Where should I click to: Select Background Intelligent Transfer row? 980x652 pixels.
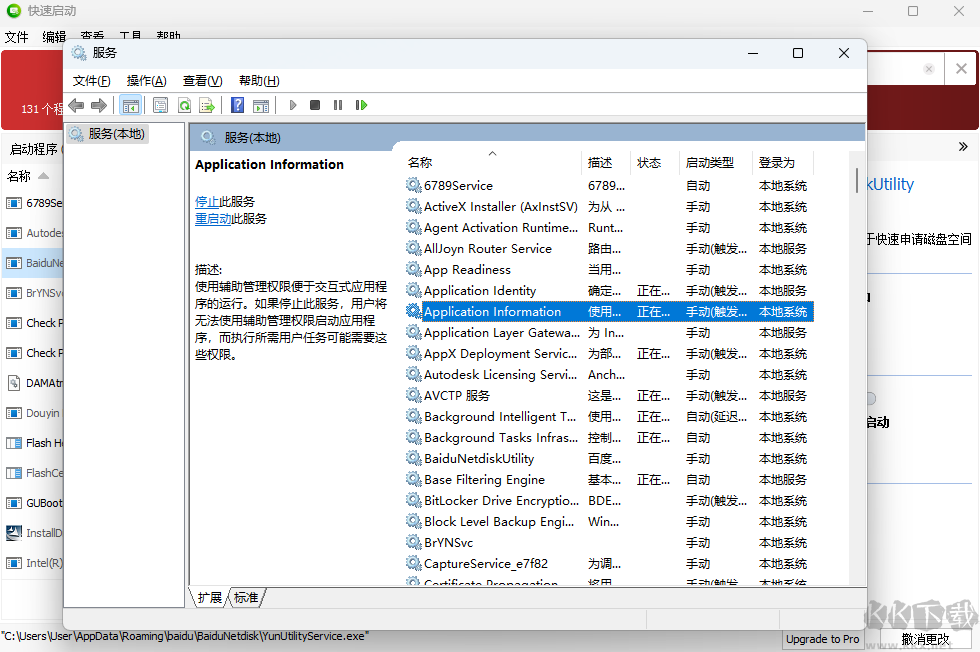[609, 416]
